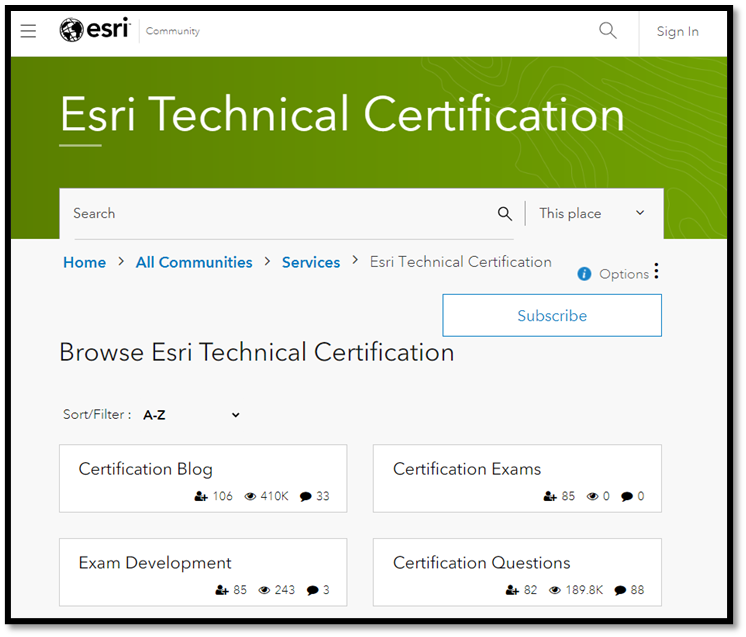Click the 88 comment count on Certification Questions

pyautogui.click(x=637, y=590)
